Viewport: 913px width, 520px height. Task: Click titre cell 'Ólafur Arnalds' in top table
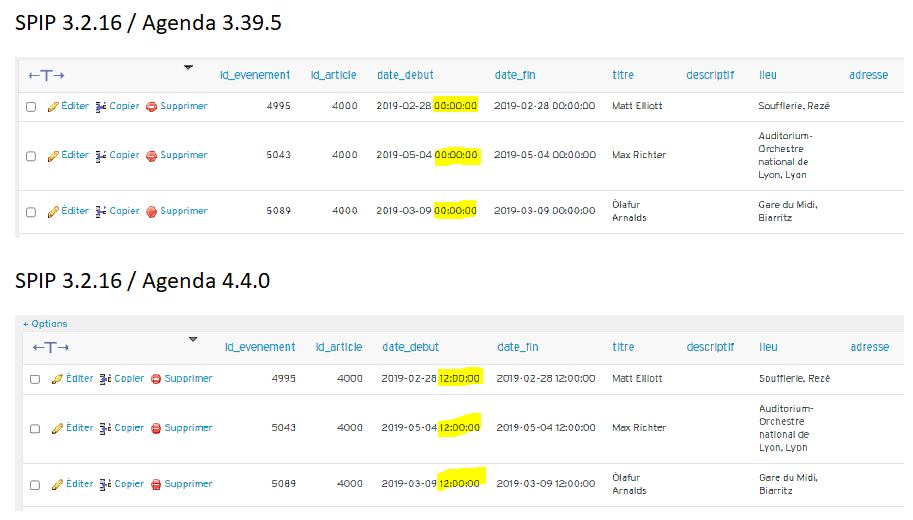[x=629, y=211]
